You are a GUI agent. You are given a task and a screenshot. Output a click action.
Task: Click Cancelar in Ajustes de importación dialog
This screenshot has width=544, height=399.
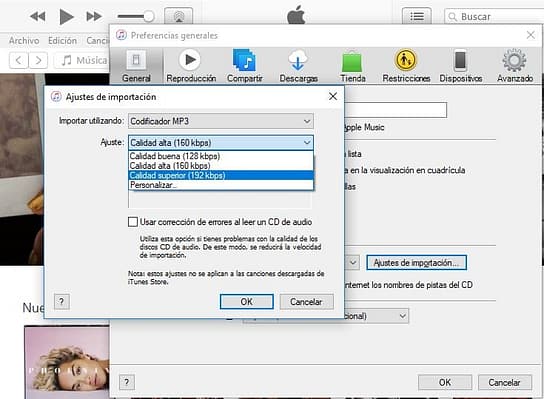(x=306, y=302)
